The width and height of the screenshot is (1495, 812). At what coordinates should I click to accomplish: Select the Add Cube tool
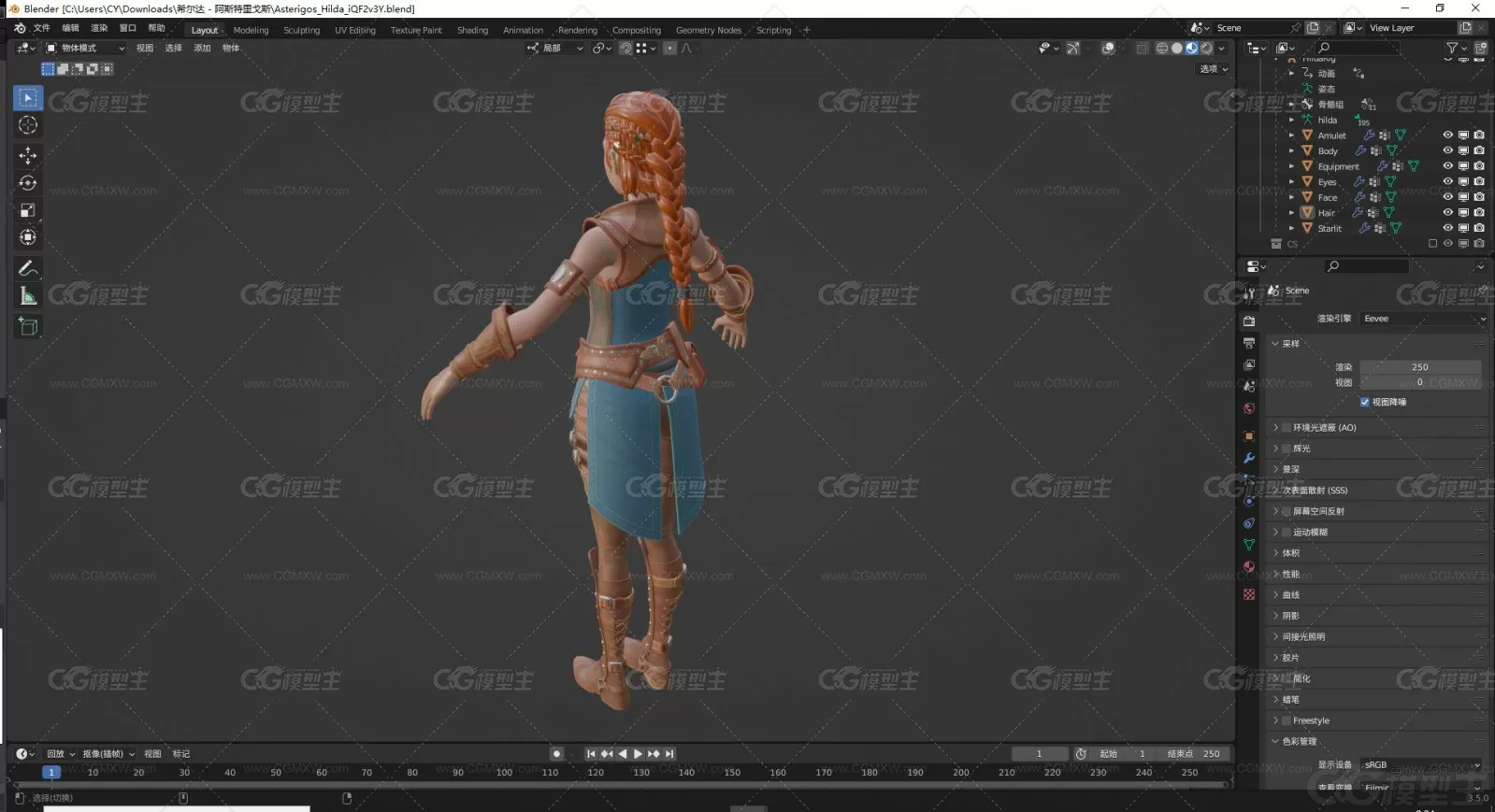28,326
